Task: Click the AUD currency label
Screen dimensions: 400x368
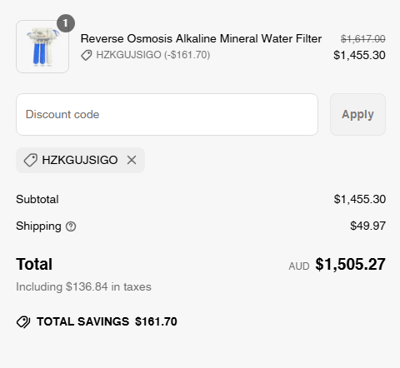Action: click(x=299, y=266)
